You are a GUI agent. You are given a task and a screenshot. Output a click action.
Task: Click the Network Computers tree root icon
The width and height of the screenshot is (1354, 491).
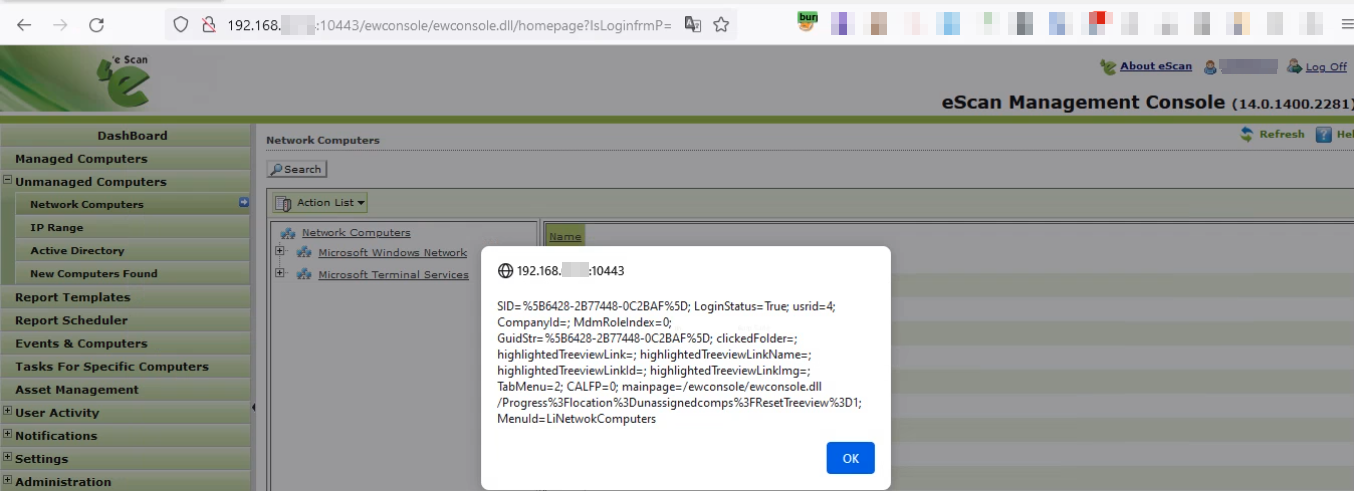pyautogui.click(x=289, y=233)
